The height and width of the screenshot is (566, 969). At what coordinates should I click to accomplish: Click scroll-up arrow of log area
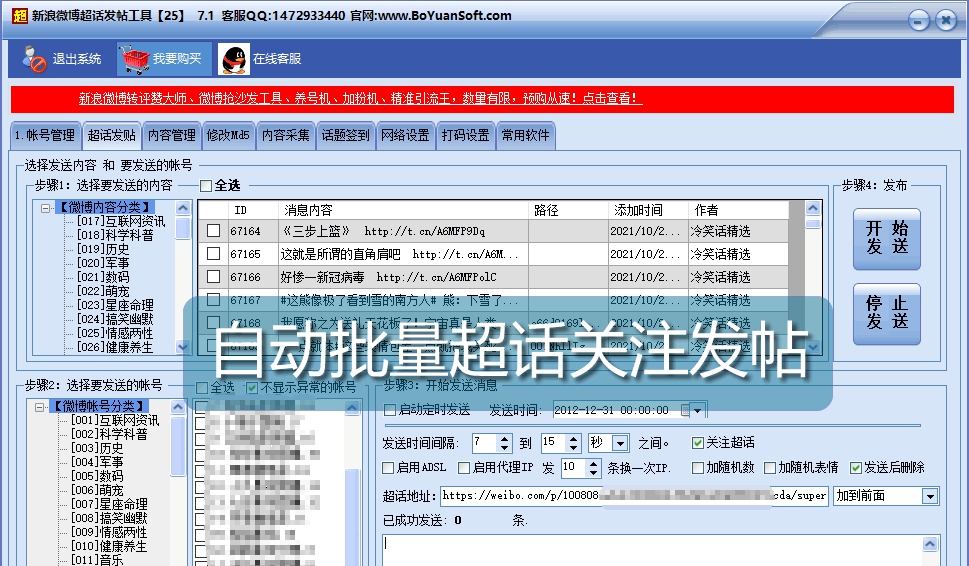click(x=929, y=544)
